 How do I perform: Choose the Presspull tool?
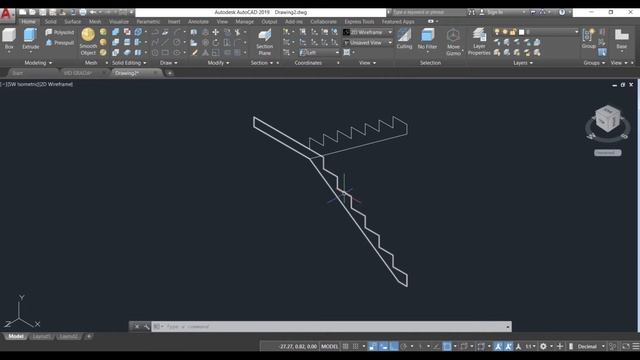tap(60, 42)
